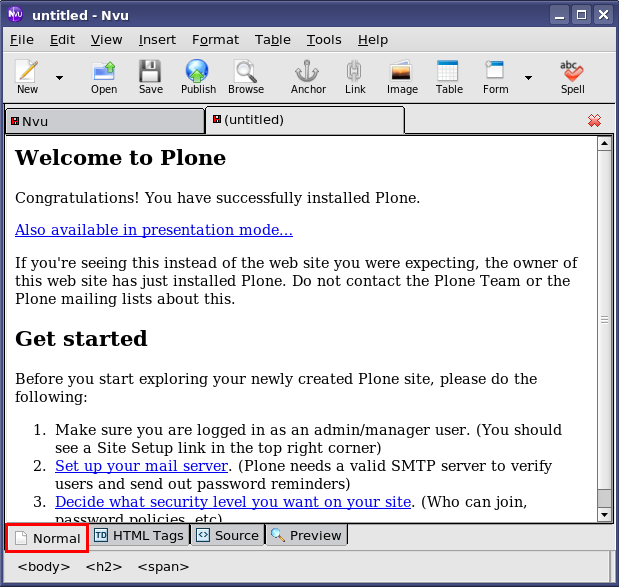The height and width of the screenshot is (587, 619).
Task: Switch to Preview mode
Action: click(x=306, y=536)
